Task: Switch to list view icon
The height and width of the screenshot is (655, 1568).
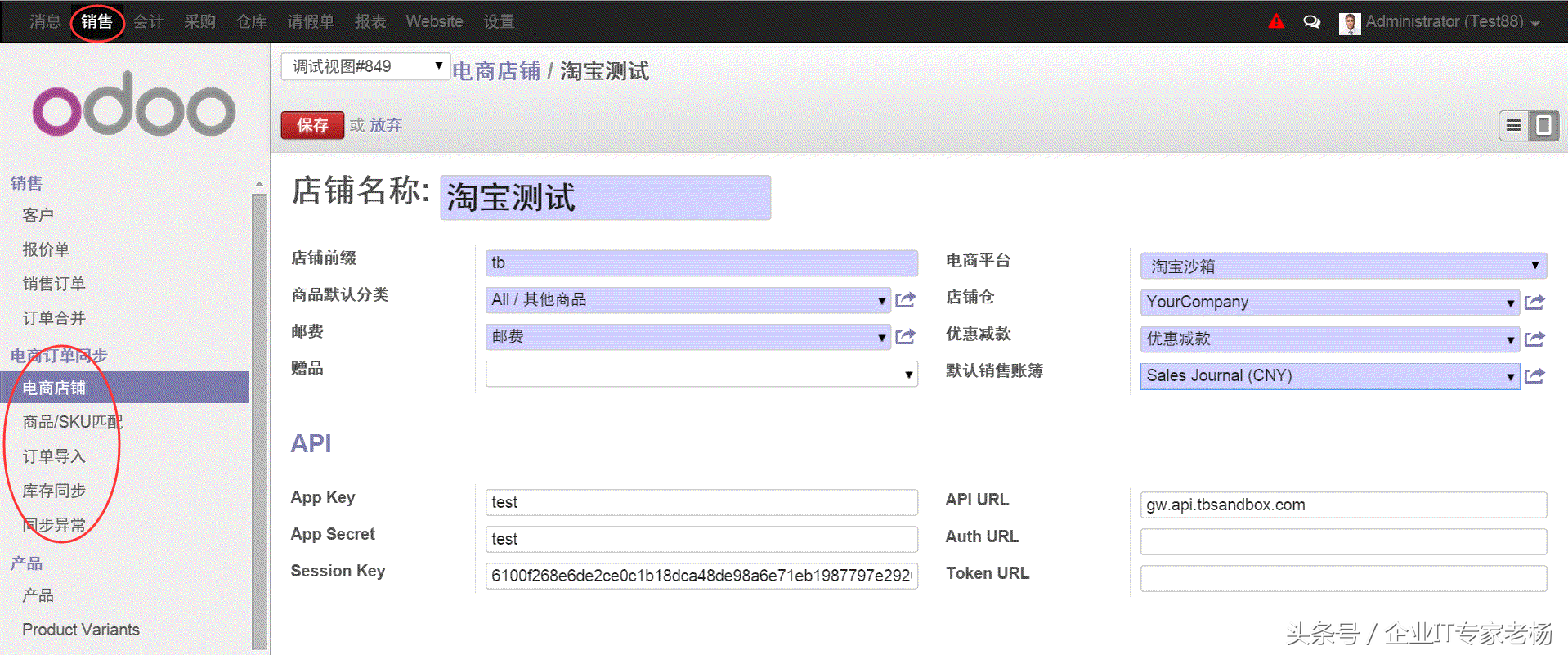Action: [x=1514, y=125]
